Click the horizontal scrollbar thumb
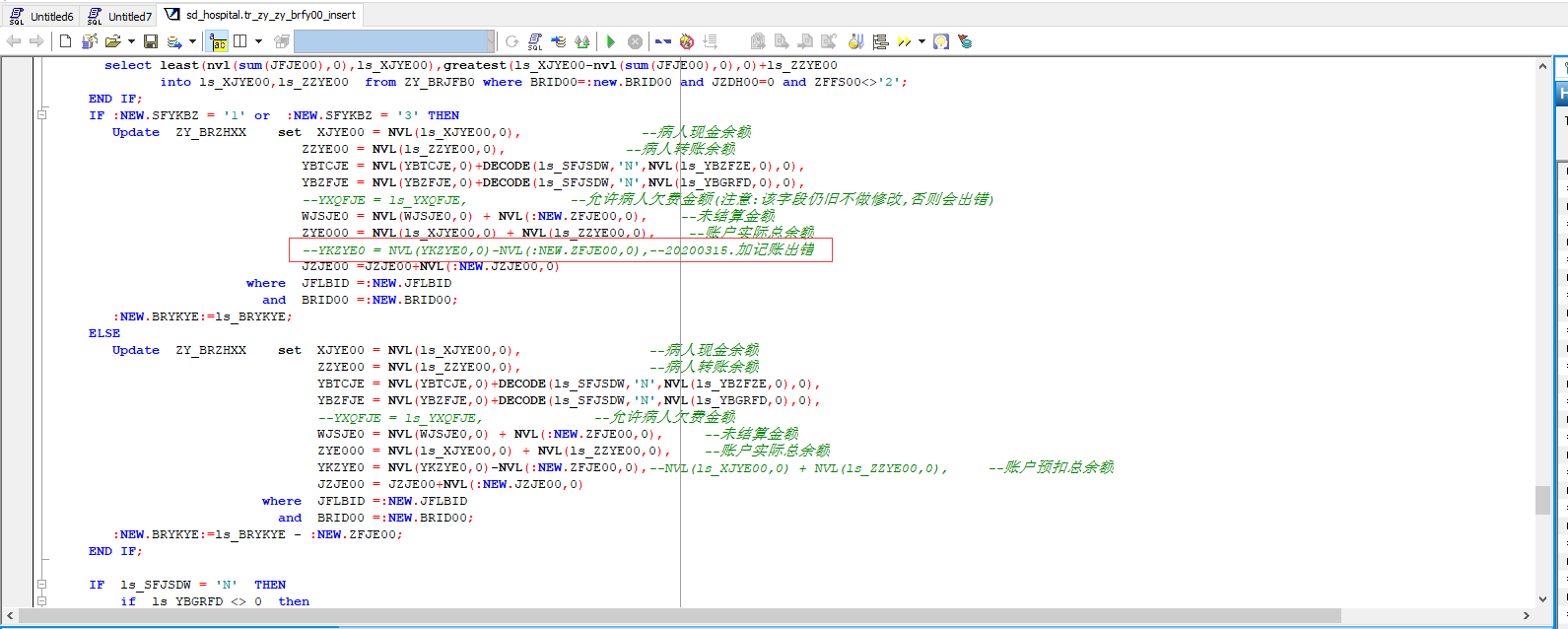 (x=680, y=616)
